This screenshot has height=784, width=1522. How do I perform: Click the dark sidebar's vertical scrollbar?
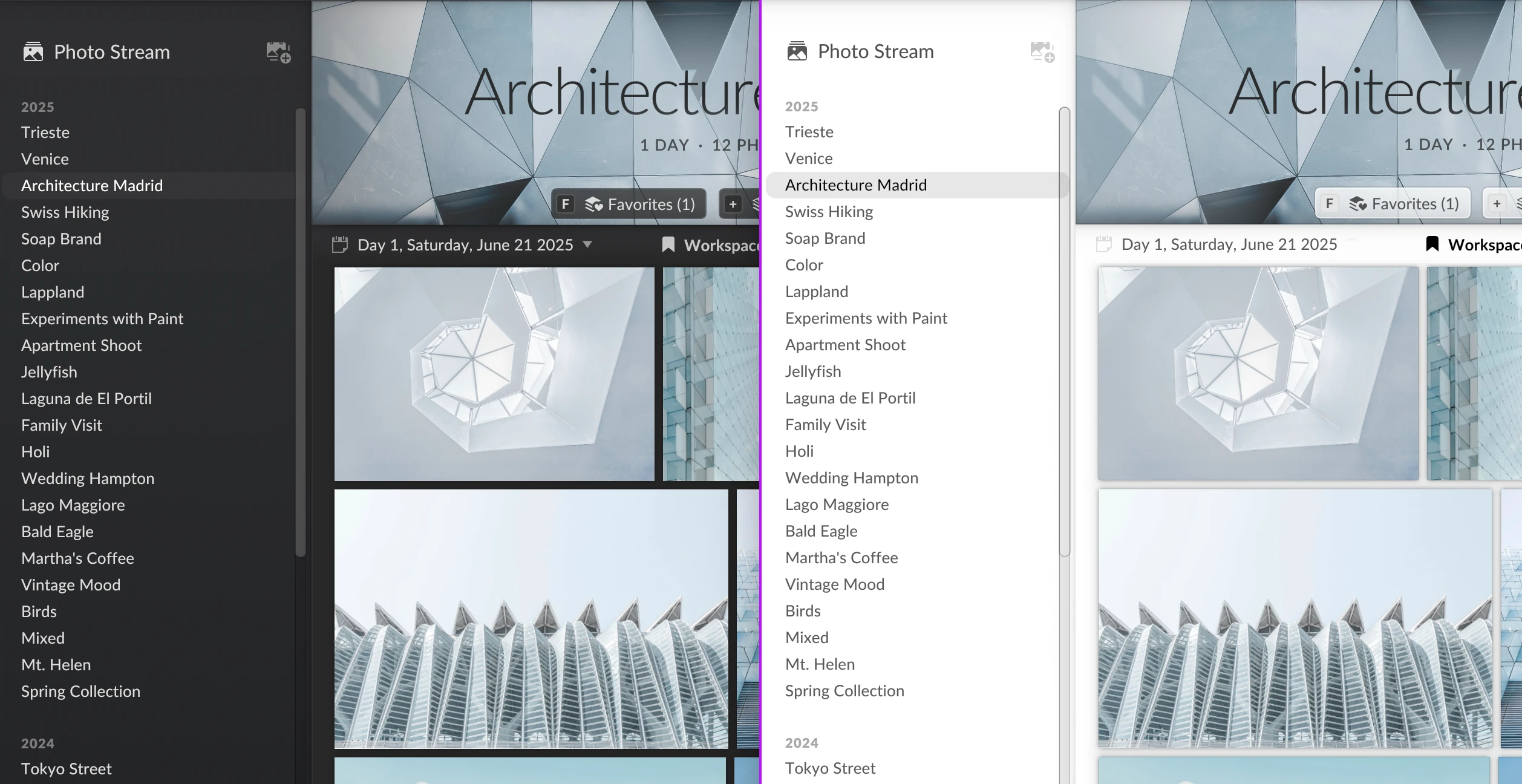tap(301, 332)
